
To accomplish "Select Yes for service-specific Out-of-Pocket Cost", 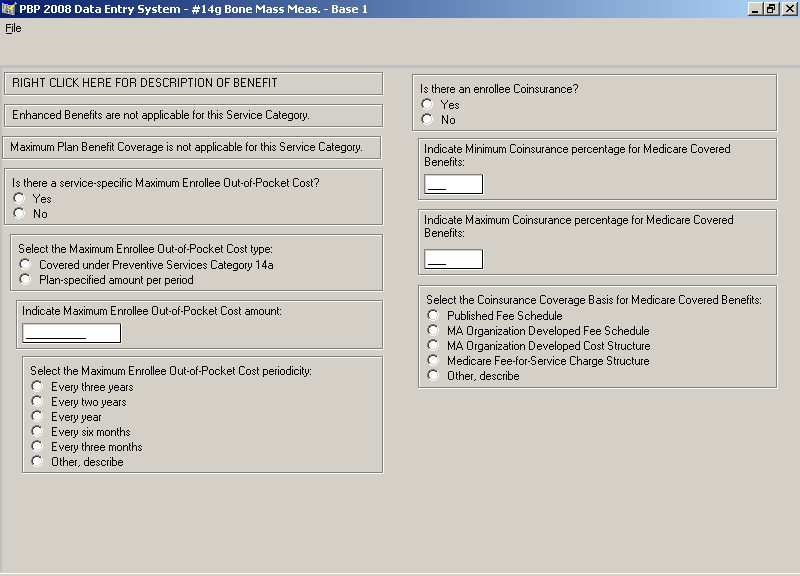I will click(19, 199).
